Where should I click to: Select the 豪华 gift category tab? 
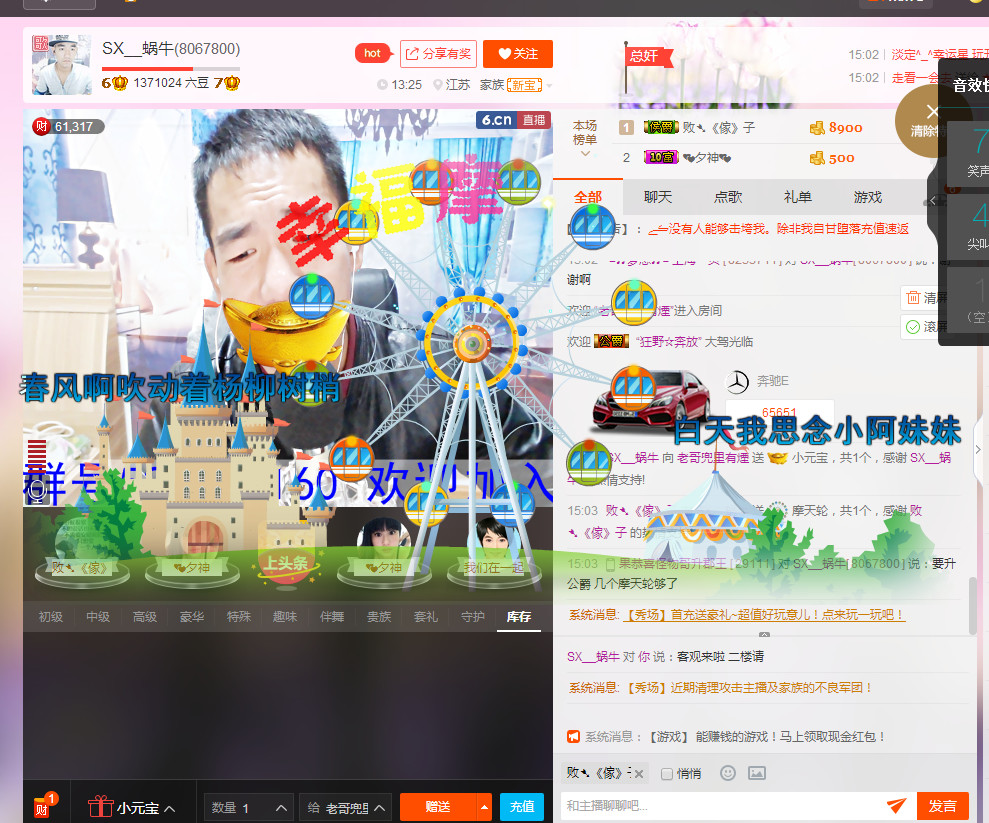coord(191,617)
